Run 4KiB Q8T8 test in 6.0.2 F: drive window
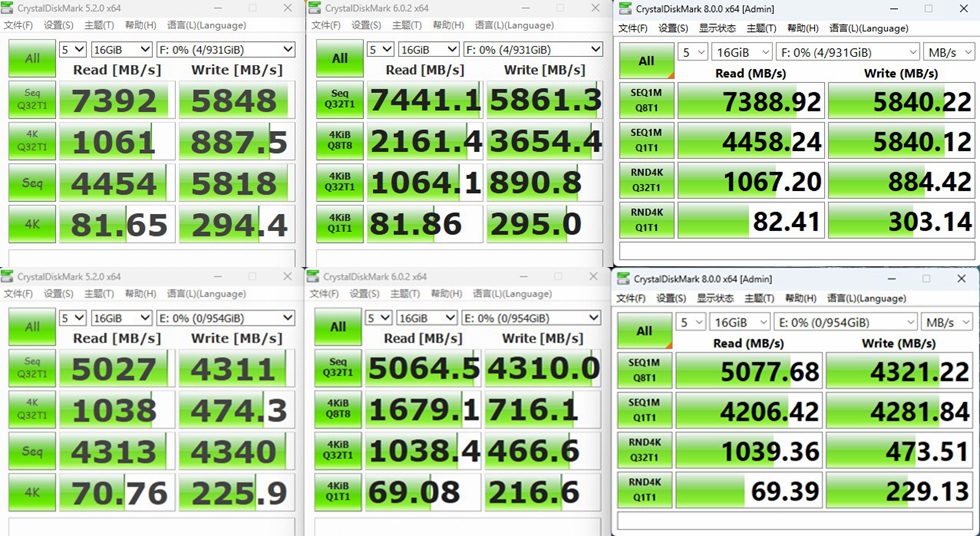The width and height of the screenshot is (980, 536). pos(339,141)
